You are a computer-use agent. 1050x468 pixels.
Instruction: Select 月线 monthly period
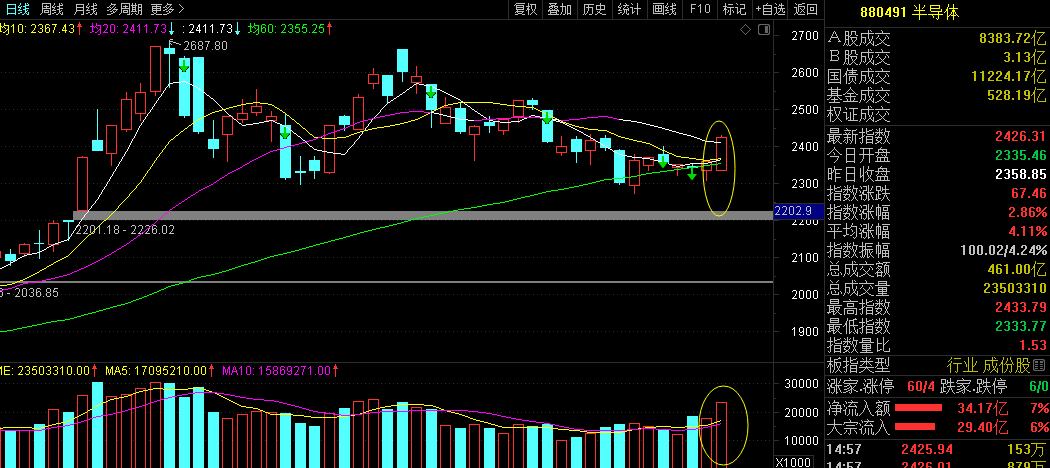pyautogui.click(x=85, y=9)
